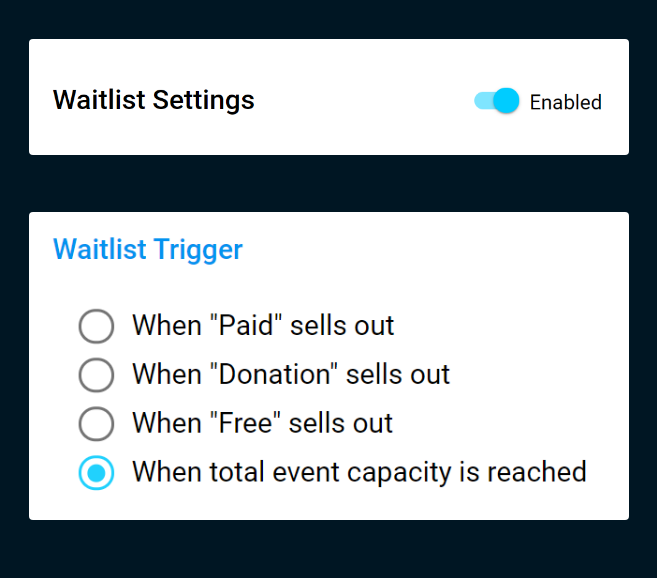This screenshot has height=578, width=657.
Task: Select the "Paid" sells out radio button
Action: (96, 326)
